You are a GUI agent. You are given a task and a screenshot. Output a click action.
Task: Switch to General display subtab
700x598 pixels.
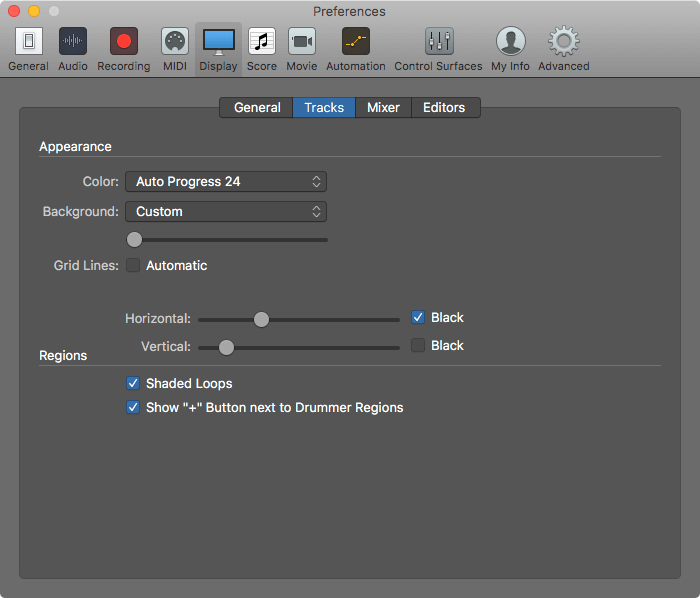click(x=257, y=108)
